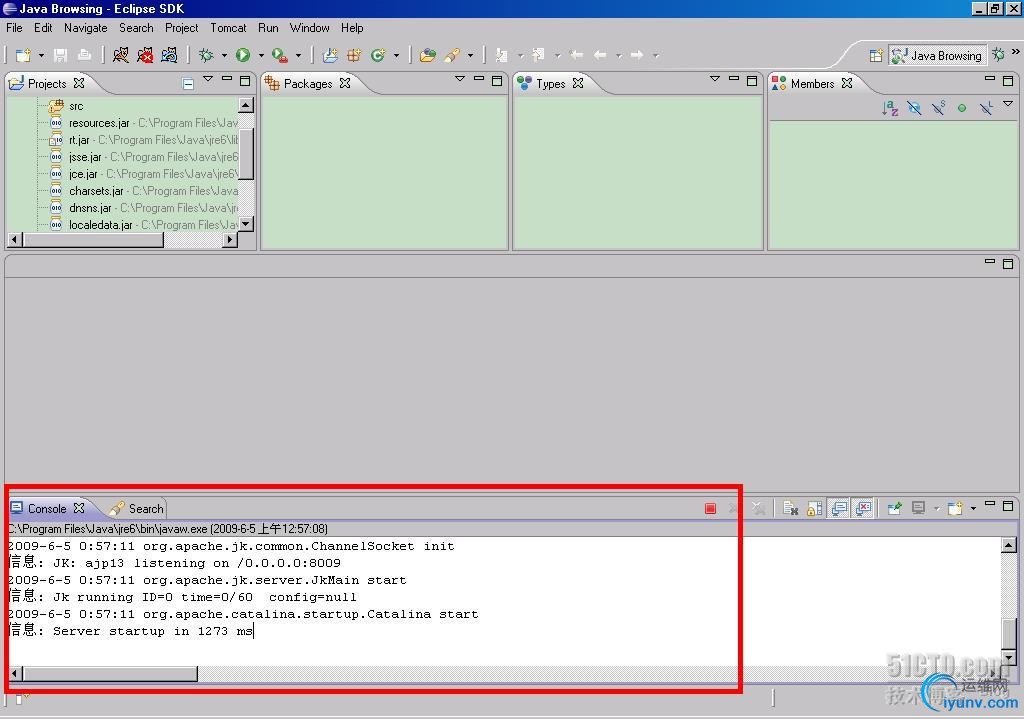The height and width of the screenshot is (719, 1024).
Task: Open the External Tools dropdown arrow
Action: click(x=298, y=56)
